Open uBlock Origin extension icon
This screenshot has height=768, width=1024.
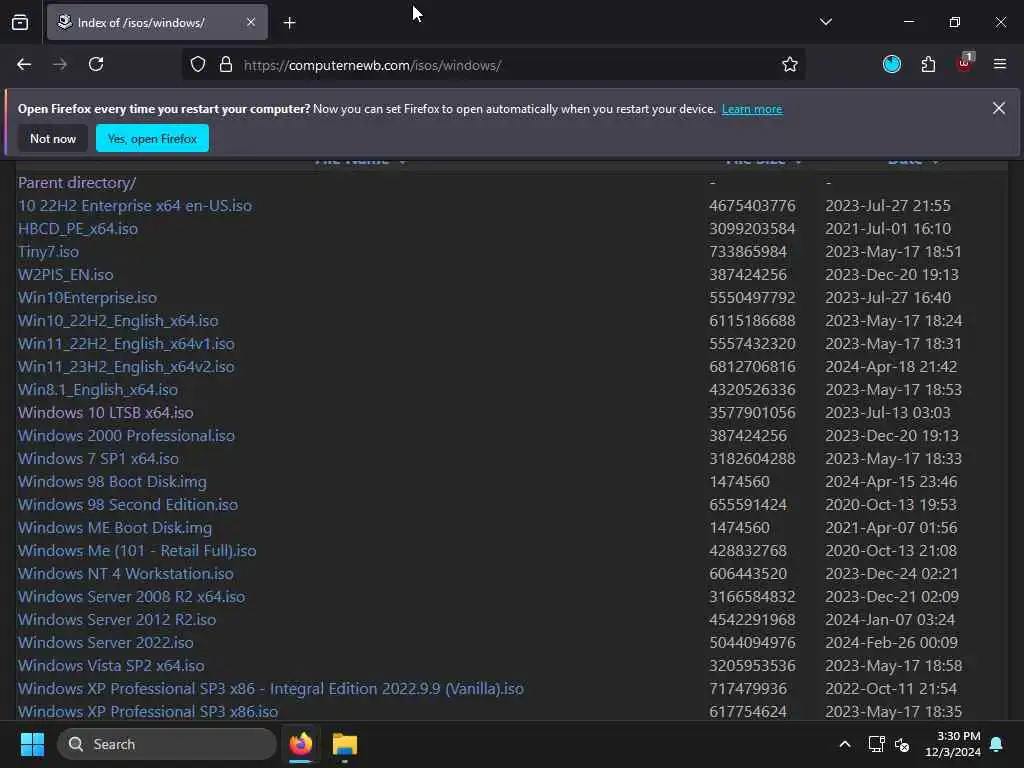(965, 63)
